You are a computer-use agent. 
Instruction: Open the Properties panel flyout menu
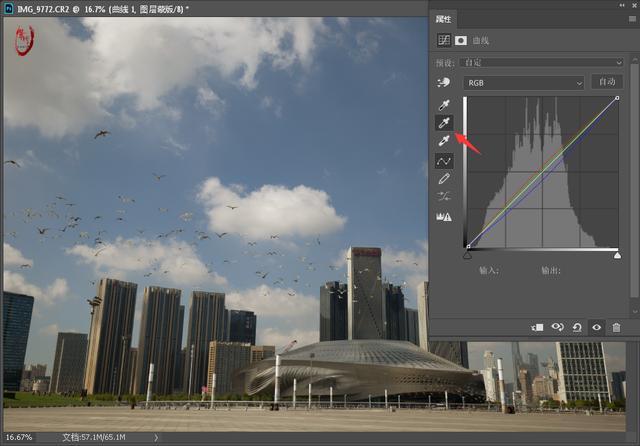(x=633, y=19)
